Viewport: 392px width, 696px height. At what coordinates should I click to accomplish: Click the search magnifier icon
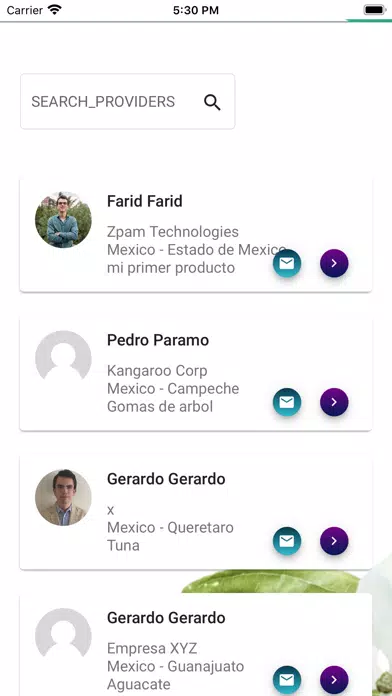(x=212, y=102)
